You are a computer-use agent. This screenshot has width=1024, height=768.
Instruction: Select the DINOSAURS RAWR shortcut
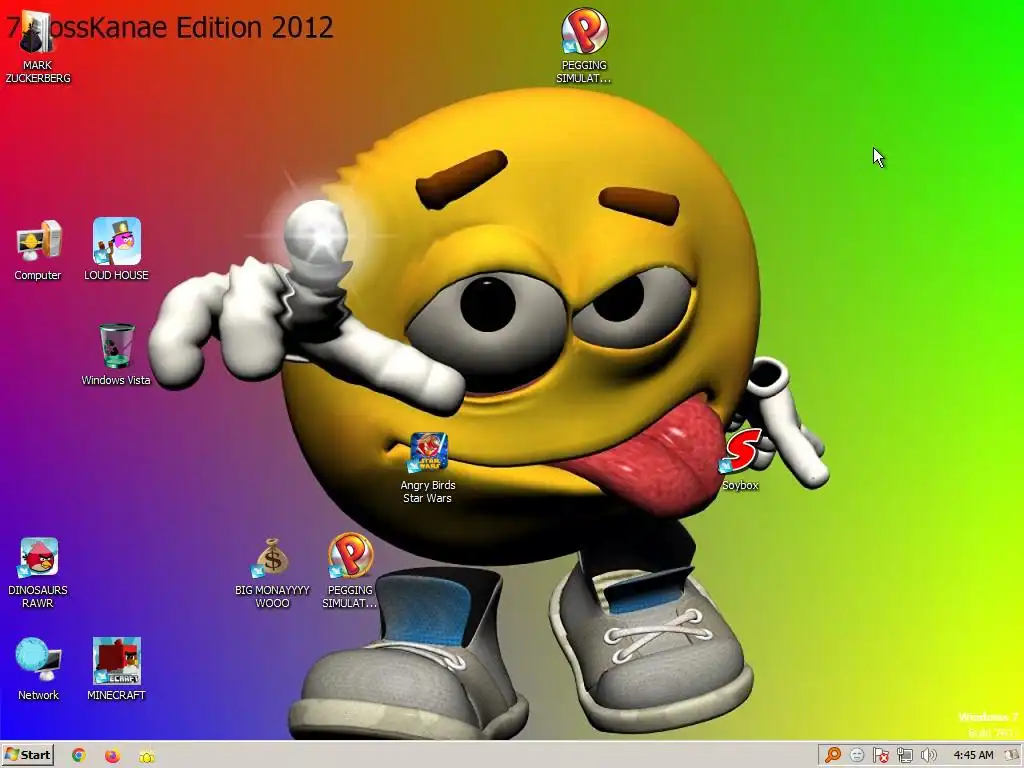coord(38,573)
